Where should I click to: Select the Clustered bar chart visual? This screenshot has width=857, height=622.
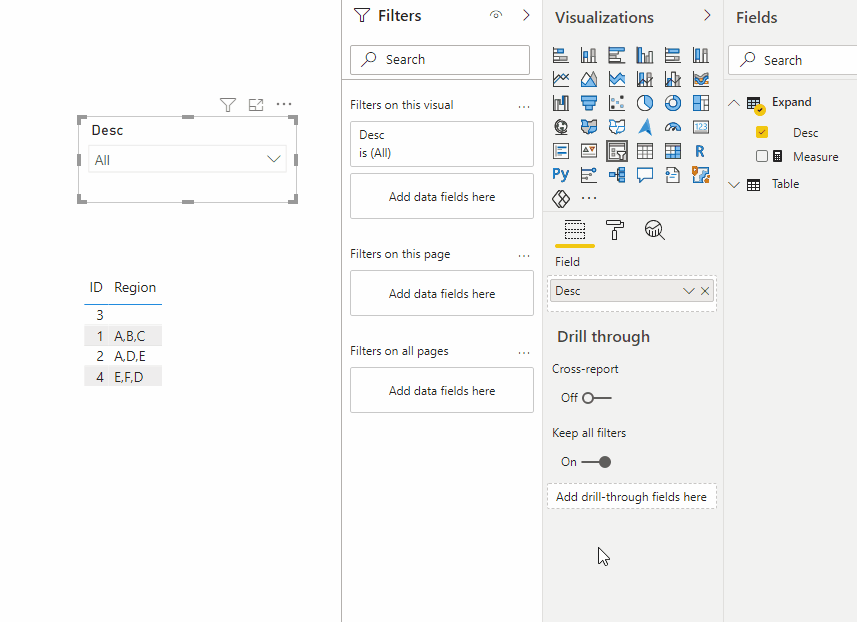click(617, 55)
